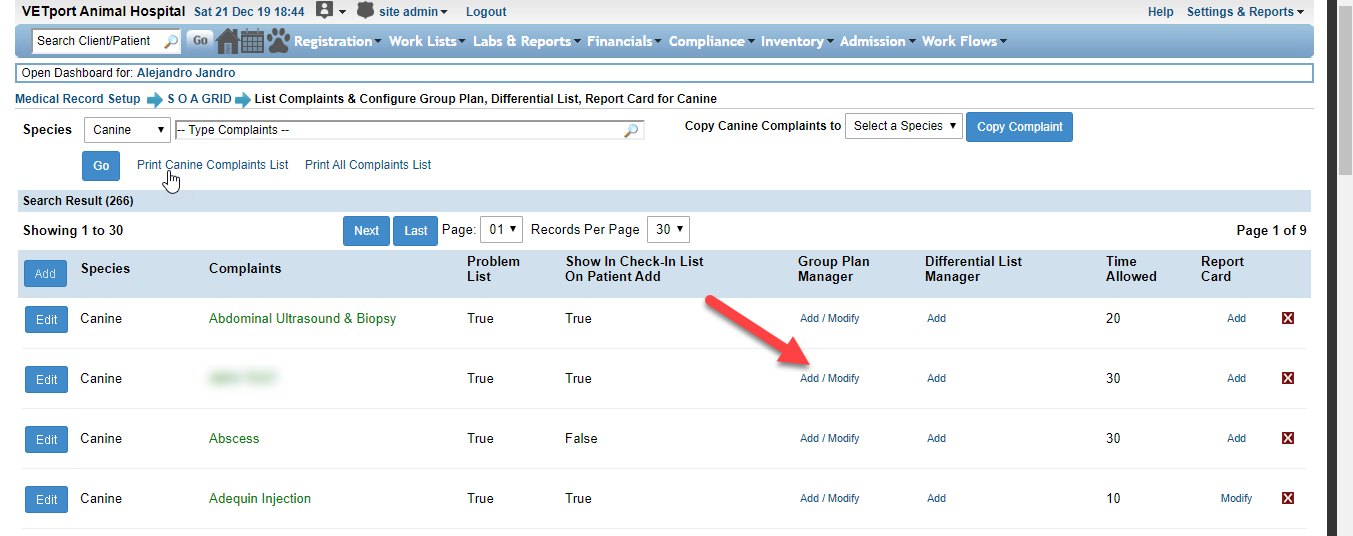
Task: Click Add / Modify for Adequin Injection
Action: (830, 498)
